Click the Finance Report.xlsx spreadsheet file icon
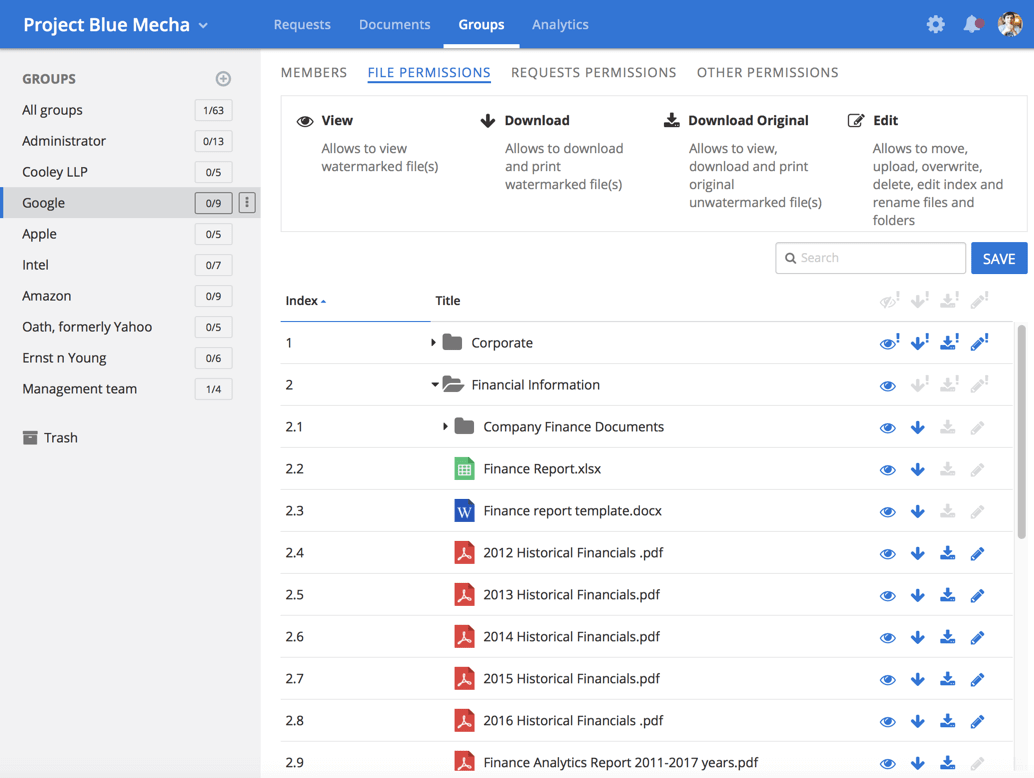 pyautogui.click(x=464, y=469)
